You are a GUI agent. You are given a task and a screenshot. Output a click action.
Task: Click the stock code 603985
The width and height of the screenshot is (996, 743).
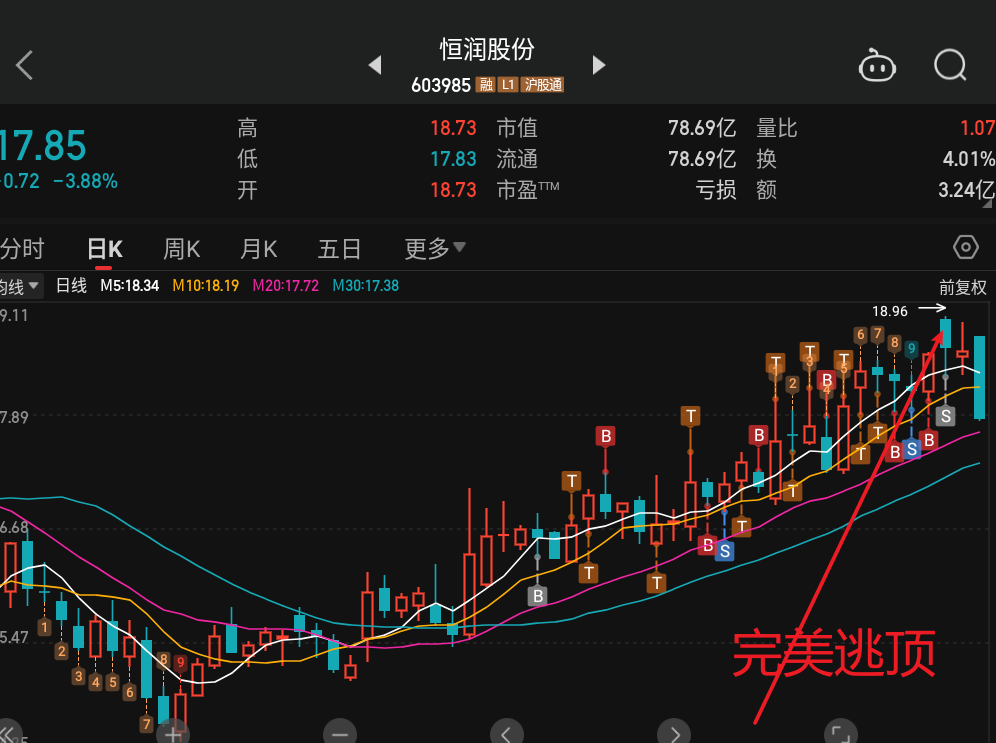[x=441, y=85]
